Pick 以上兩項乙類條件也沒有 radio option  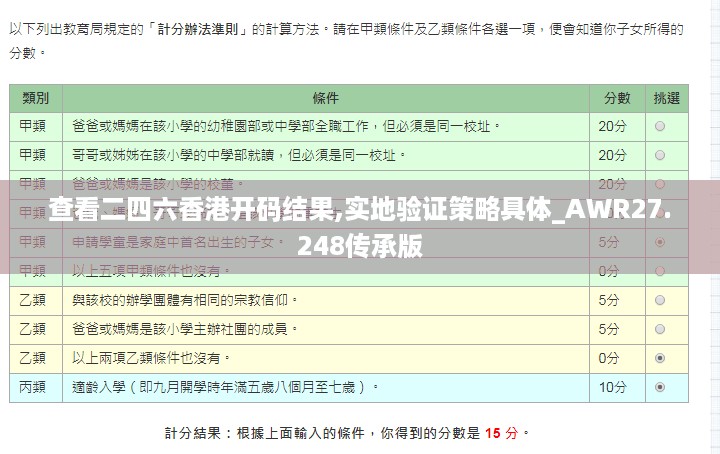pyautogui.click(x=660, y=358)
